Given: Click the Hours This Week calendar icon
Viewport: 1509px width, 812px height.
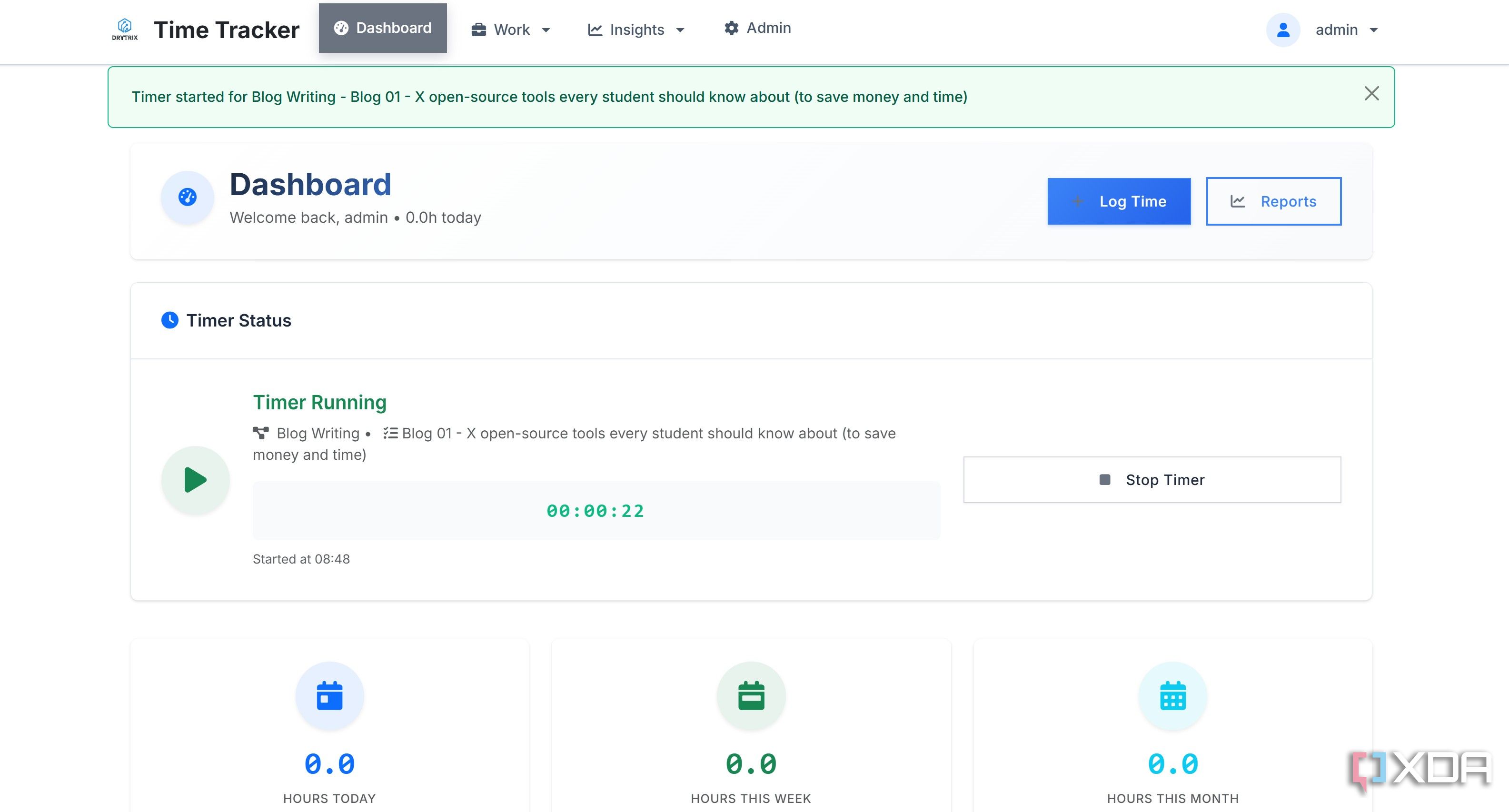Looking at the screenshot, I should 751,696.
